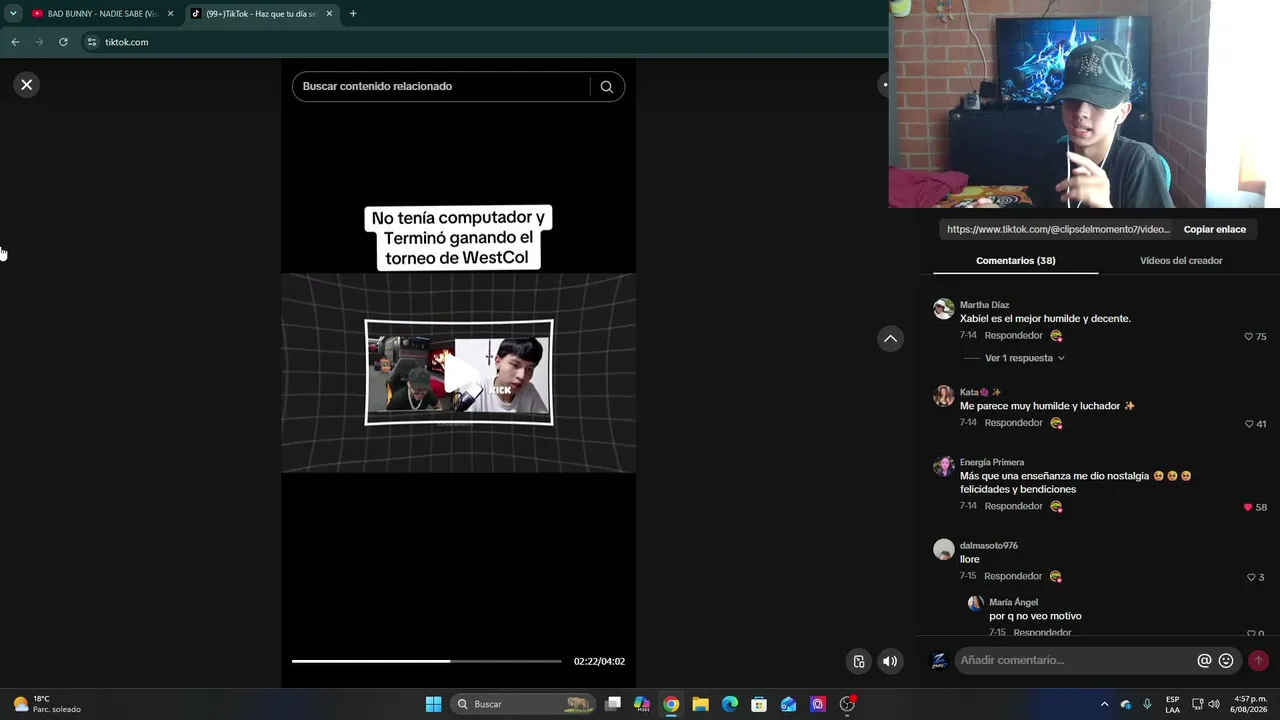Open the emoji picker in comment box
The image size is (1280, 720).
click(1226, 661)
